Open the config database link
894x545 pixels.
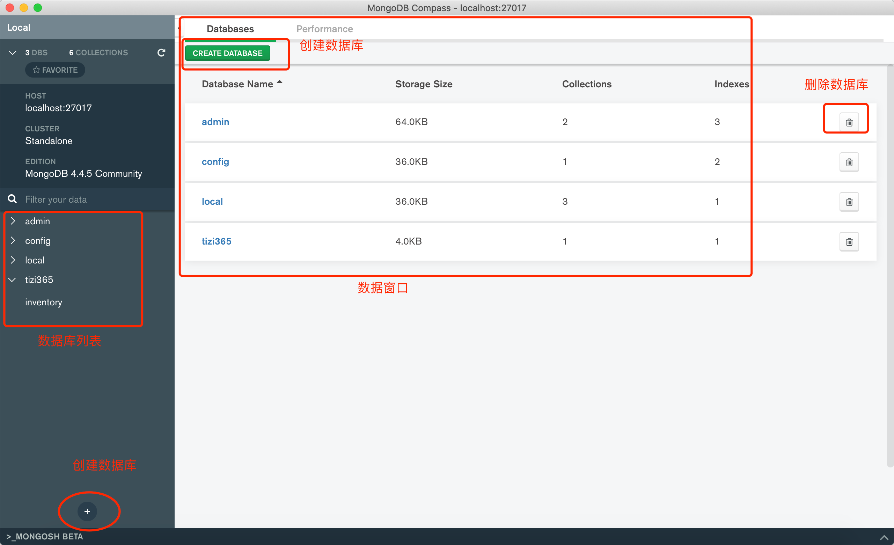coord(216,162)
